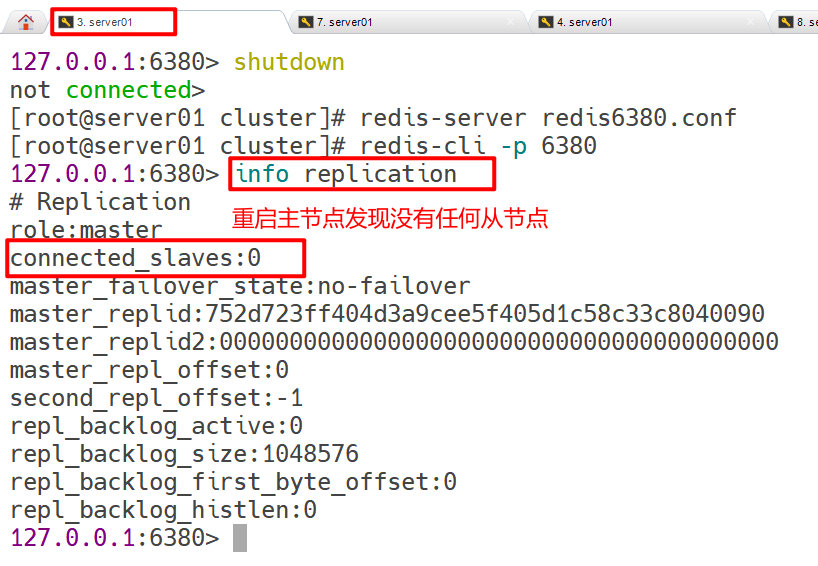Click the 'shutdown' command text
818x566 pixels.
coord(289,62)
